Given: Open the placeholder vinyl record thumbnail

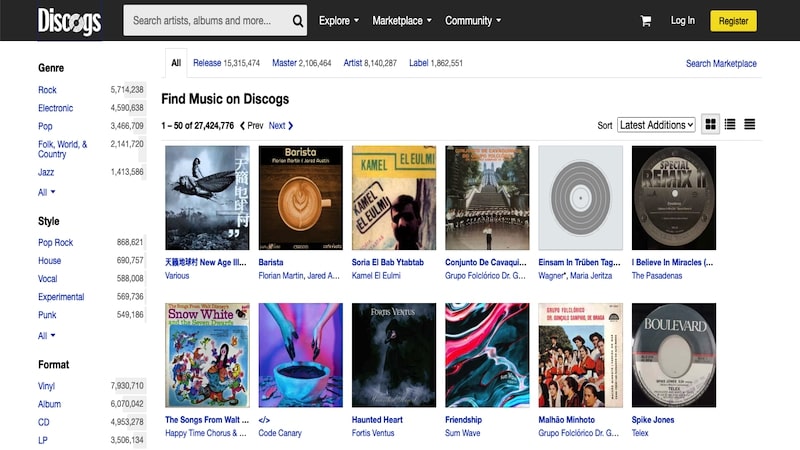Looking at the screenshot, I should [581, 198].
